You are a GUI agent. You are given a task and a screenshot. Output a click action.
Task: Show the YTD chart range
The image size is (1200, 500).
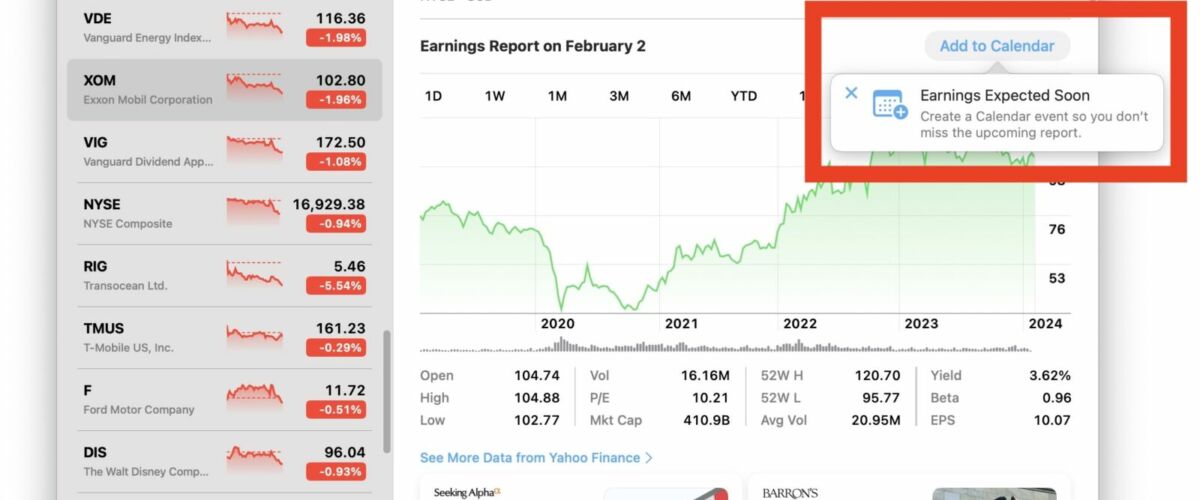click(x=744, y=96)
